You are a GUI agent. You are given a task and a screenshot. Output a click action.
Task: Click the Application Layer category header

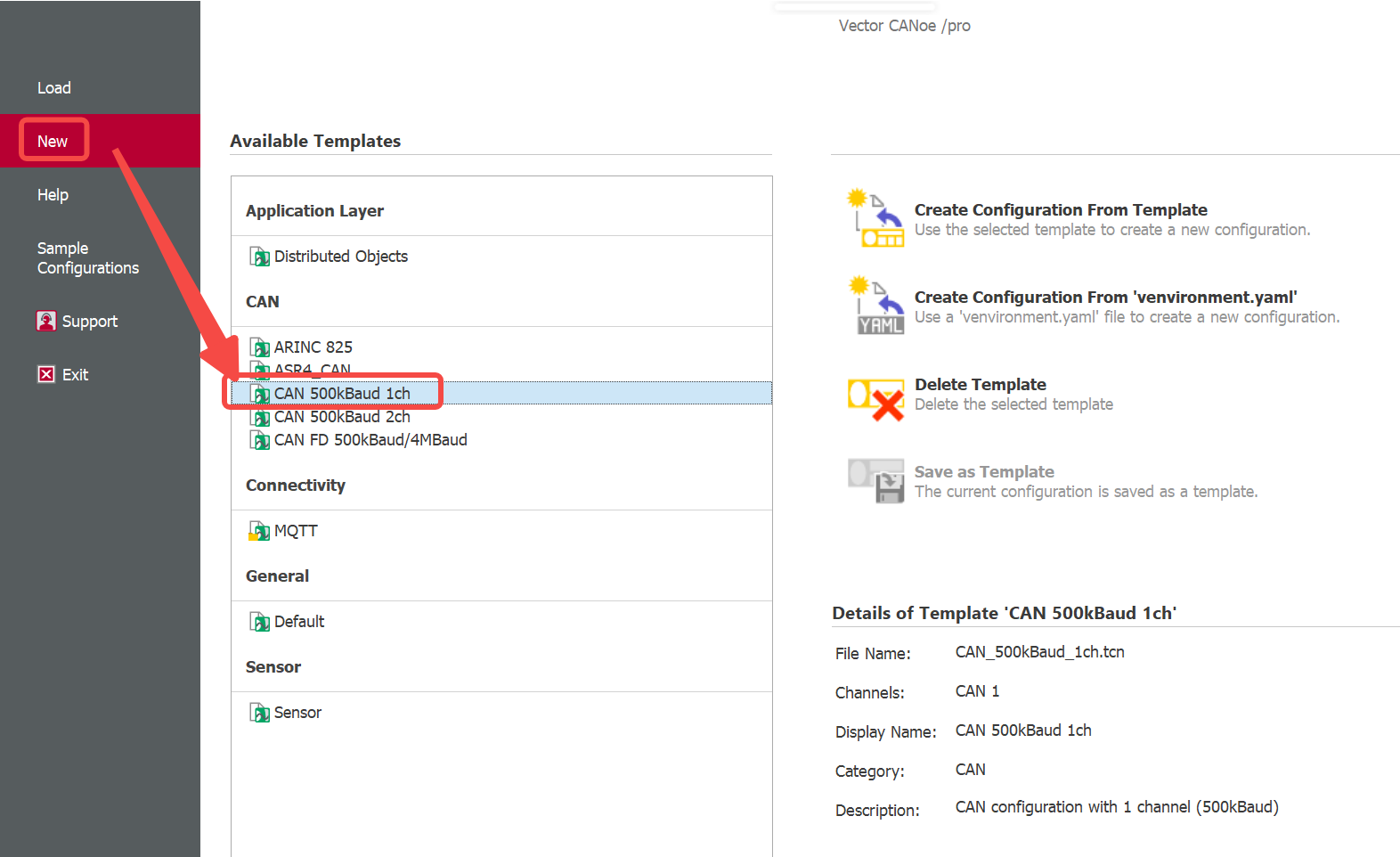coord(314,211)
